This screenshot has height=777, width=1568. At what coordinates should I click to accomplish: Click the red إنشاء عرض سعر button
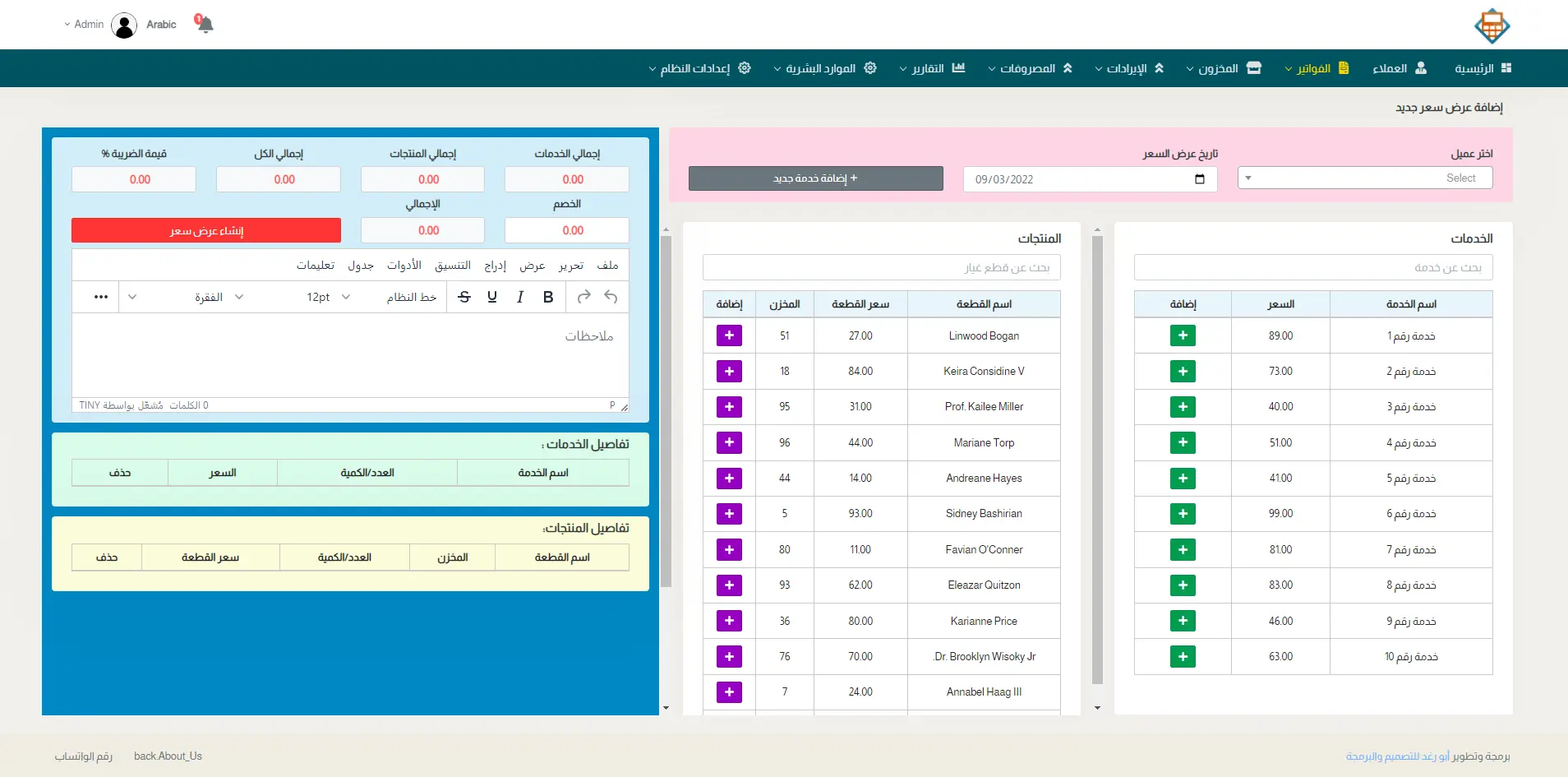click(206, 230)
